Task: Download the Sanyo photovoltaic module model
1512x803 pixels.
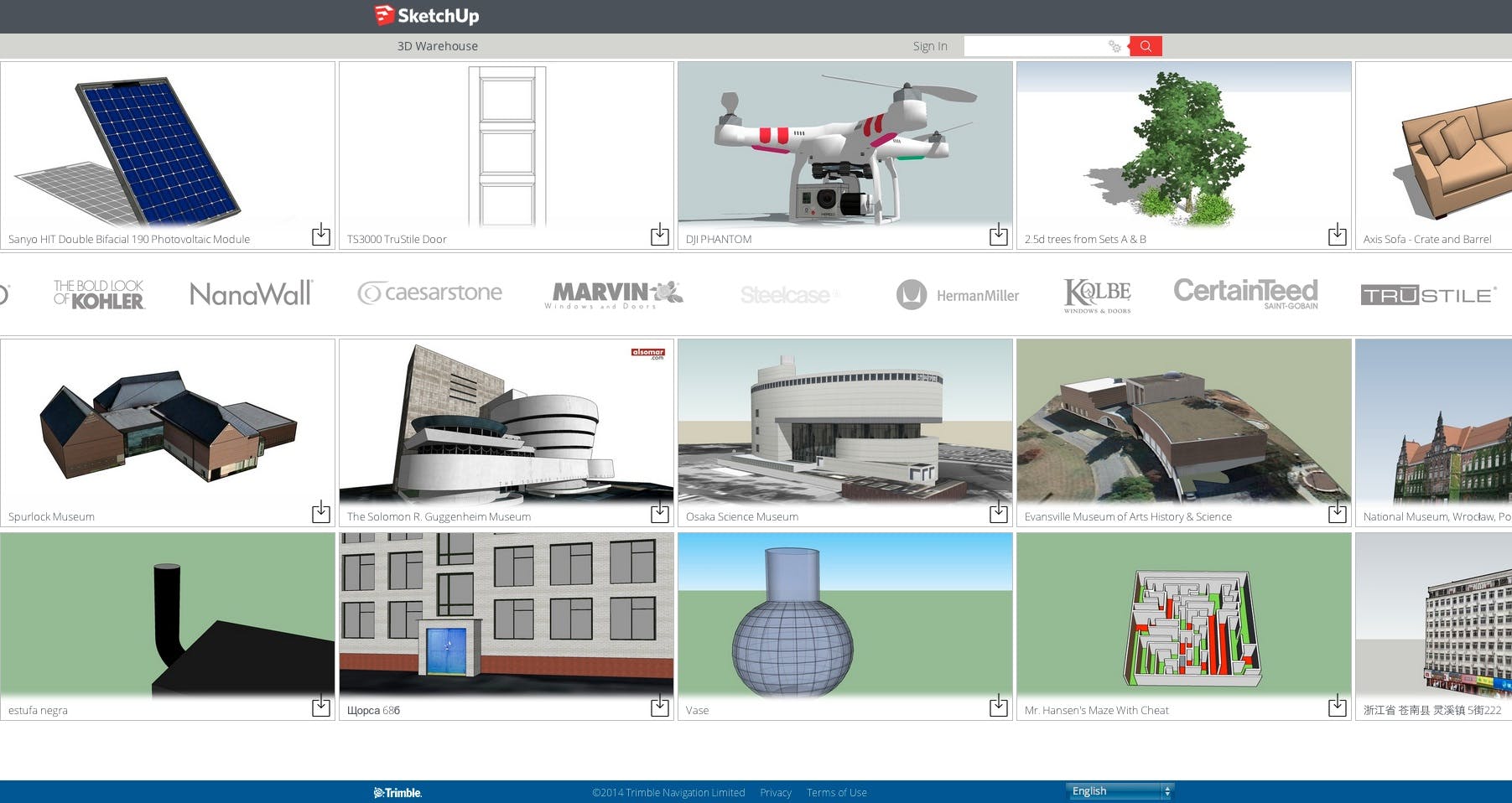Action: click(321, 236)
